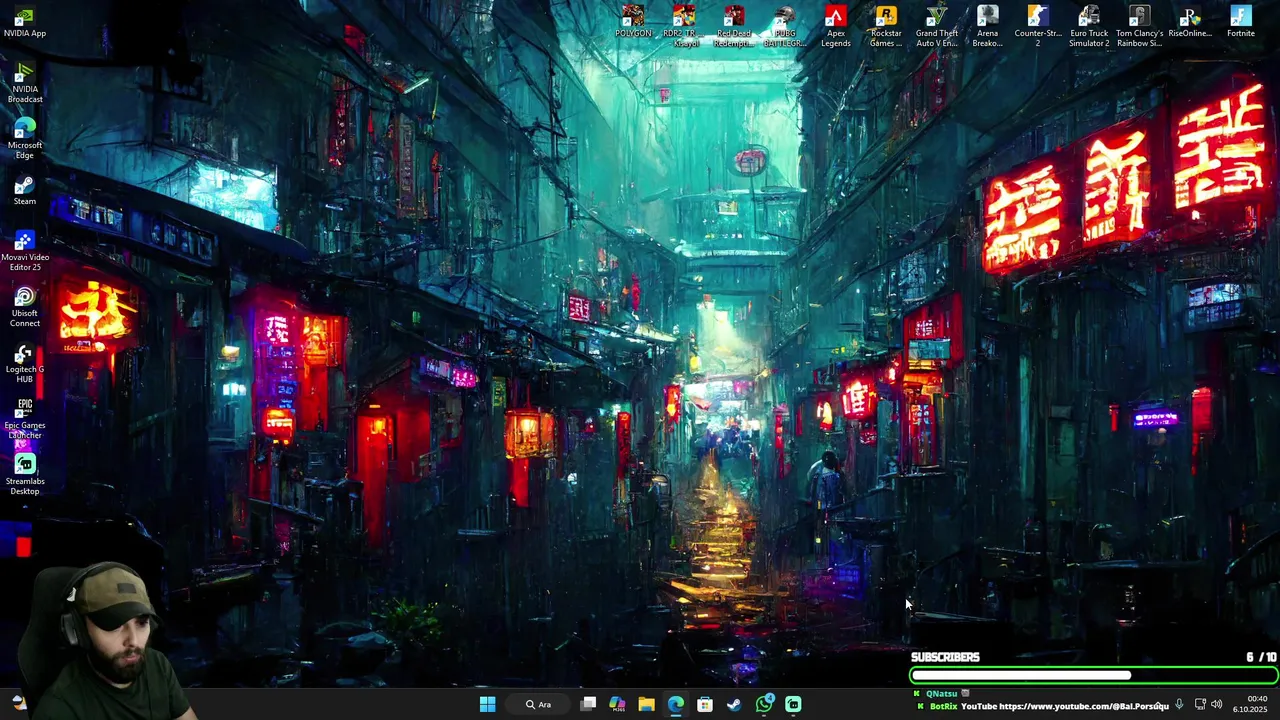Open Movavi Video Editor 25 shortcut
This screenshot has height=720, width=1280.
(x=24, y=251)
